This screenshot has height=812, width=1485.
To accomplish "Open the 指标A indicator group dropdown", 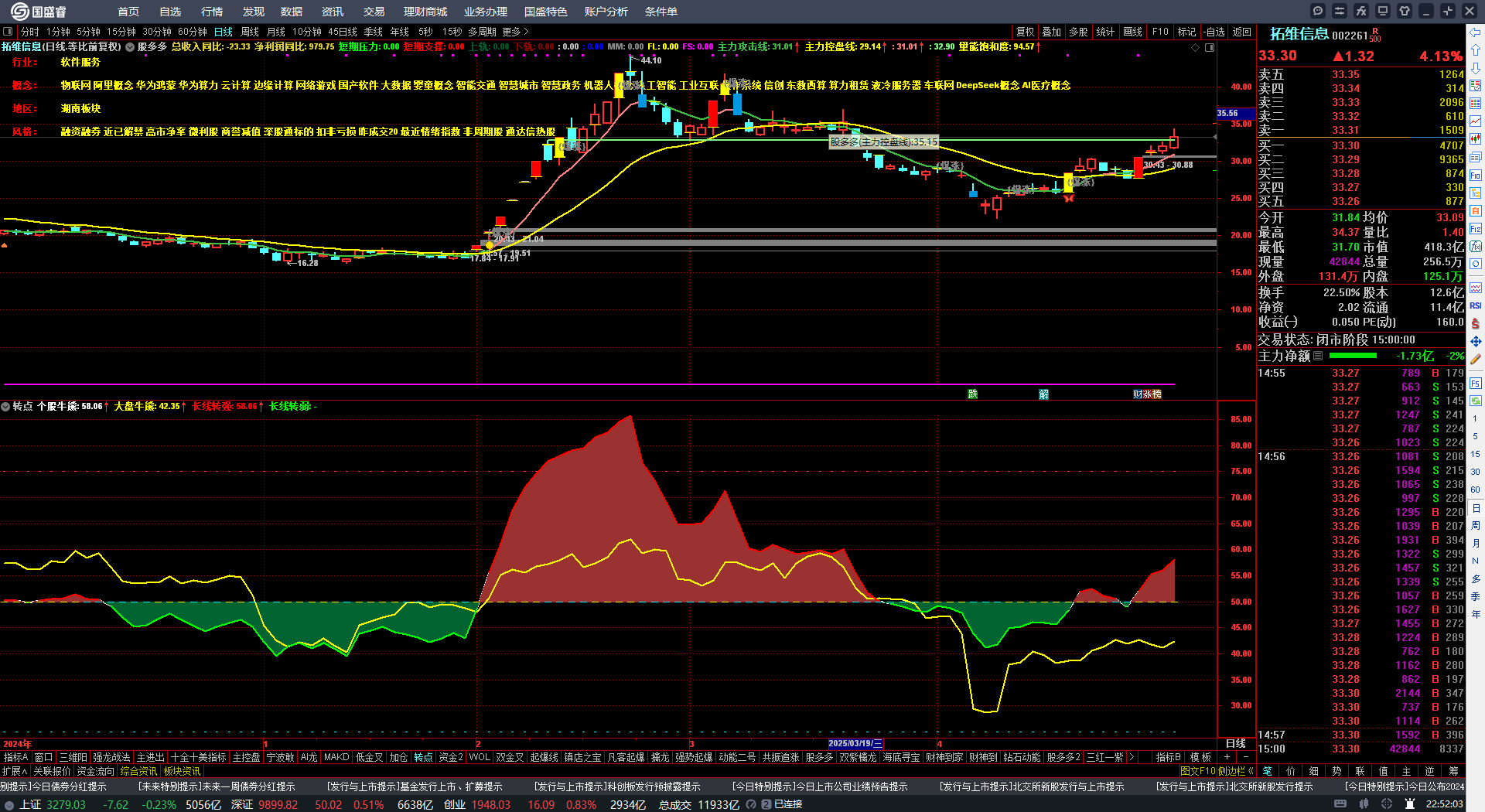I will (x=15, y=757).
